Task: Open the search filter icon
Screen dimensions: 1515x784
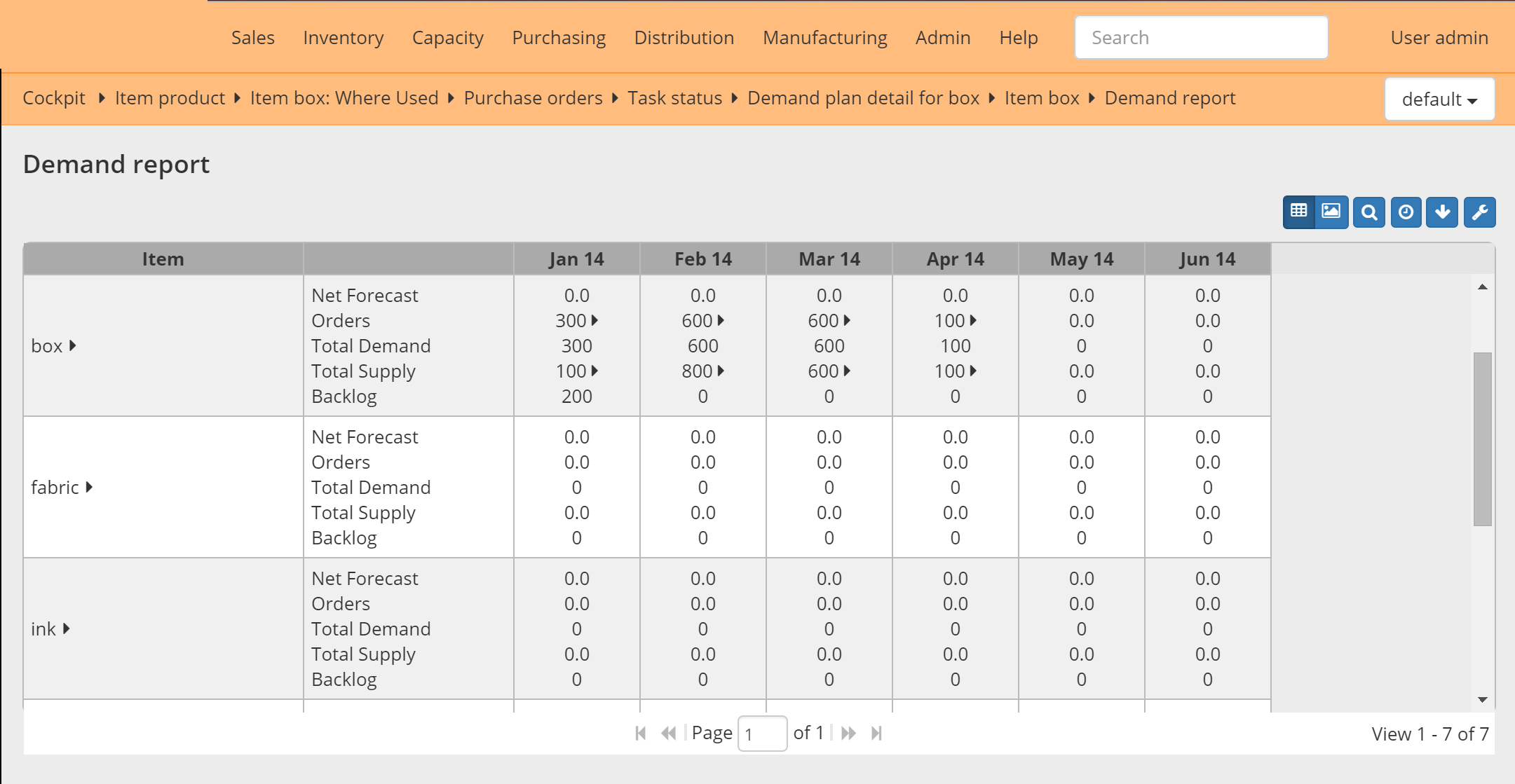Action: click(x=1368, y=212)
